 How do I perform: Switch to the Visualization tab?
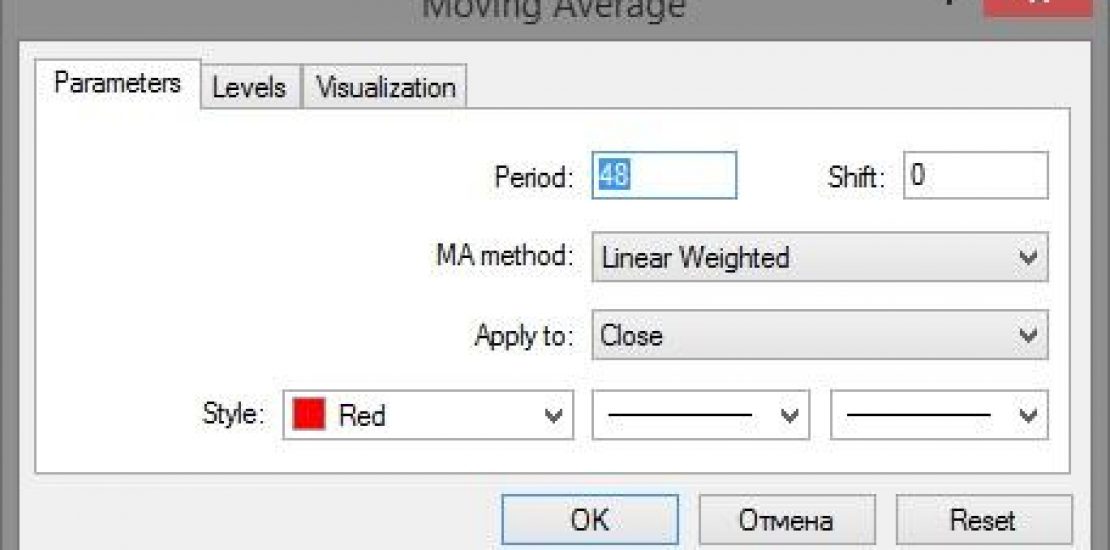coord(386,87)
